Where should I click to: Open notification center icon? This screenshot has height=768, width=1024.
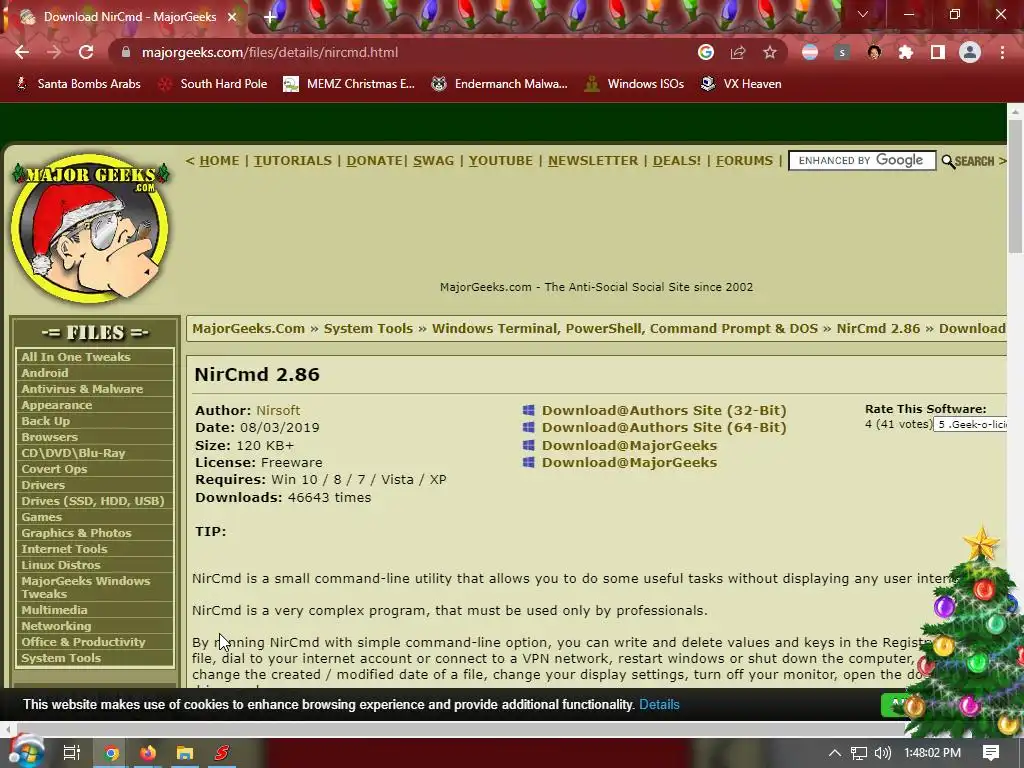[991, 753]
